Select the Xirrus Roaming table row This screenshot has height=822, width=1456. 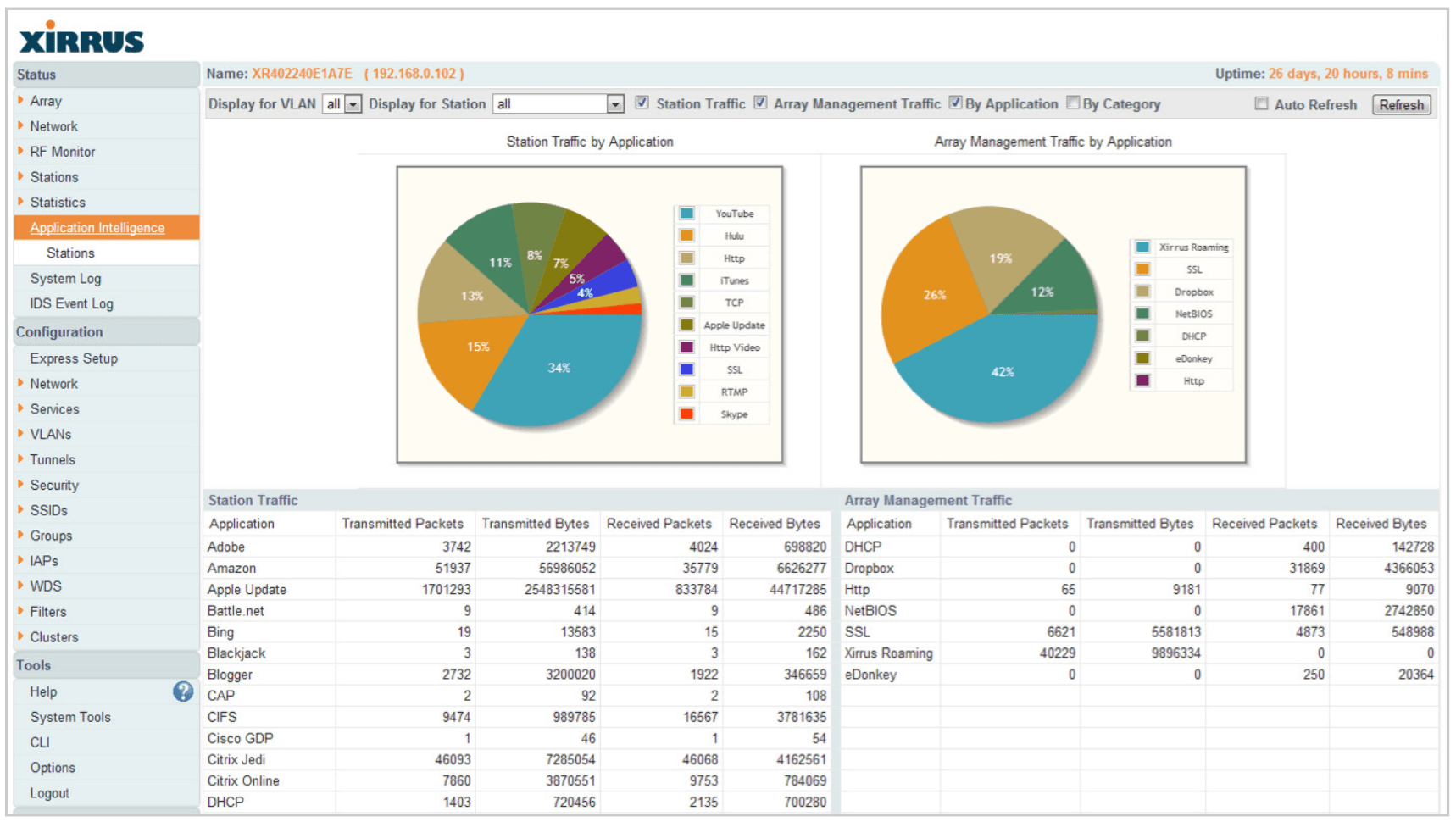click(1140, 653)
